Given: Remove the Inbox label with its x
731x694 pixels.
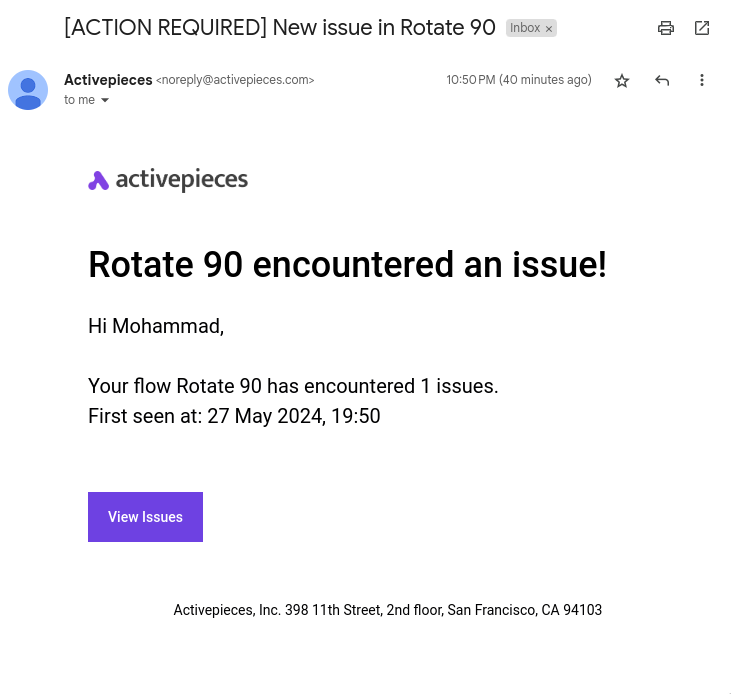Looking at the screenshot, I should [x=549, y=29].
